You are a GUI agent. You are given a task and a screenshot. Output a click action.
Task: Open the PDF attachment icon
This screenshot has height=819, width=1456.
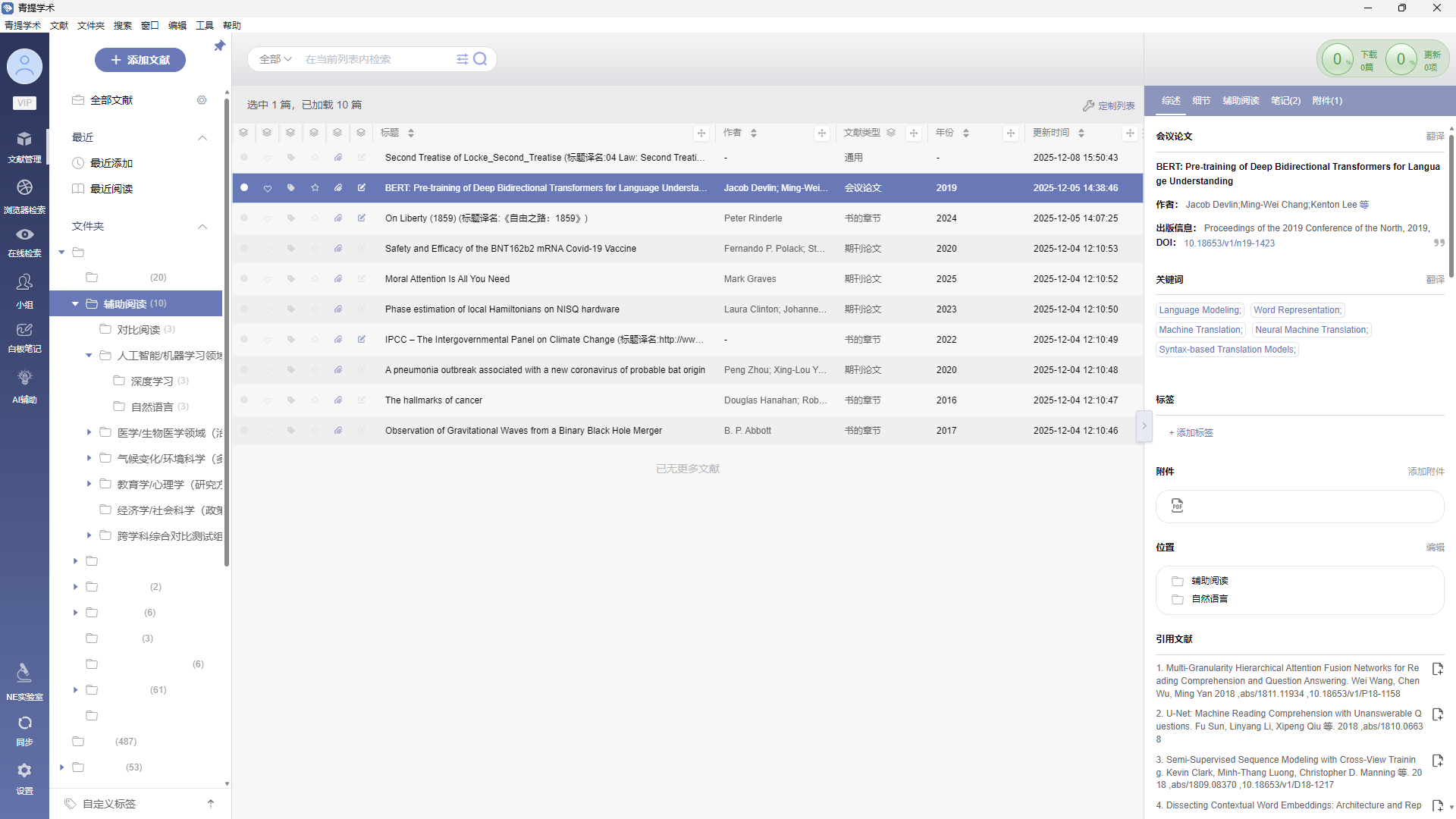pos(1177,506)
